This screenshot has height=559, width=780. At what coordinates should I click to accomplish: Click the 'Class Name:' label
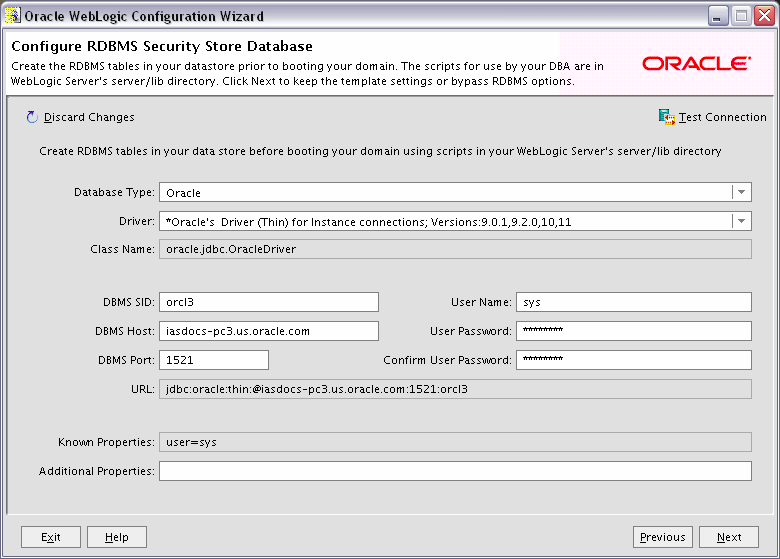[122, 249]
